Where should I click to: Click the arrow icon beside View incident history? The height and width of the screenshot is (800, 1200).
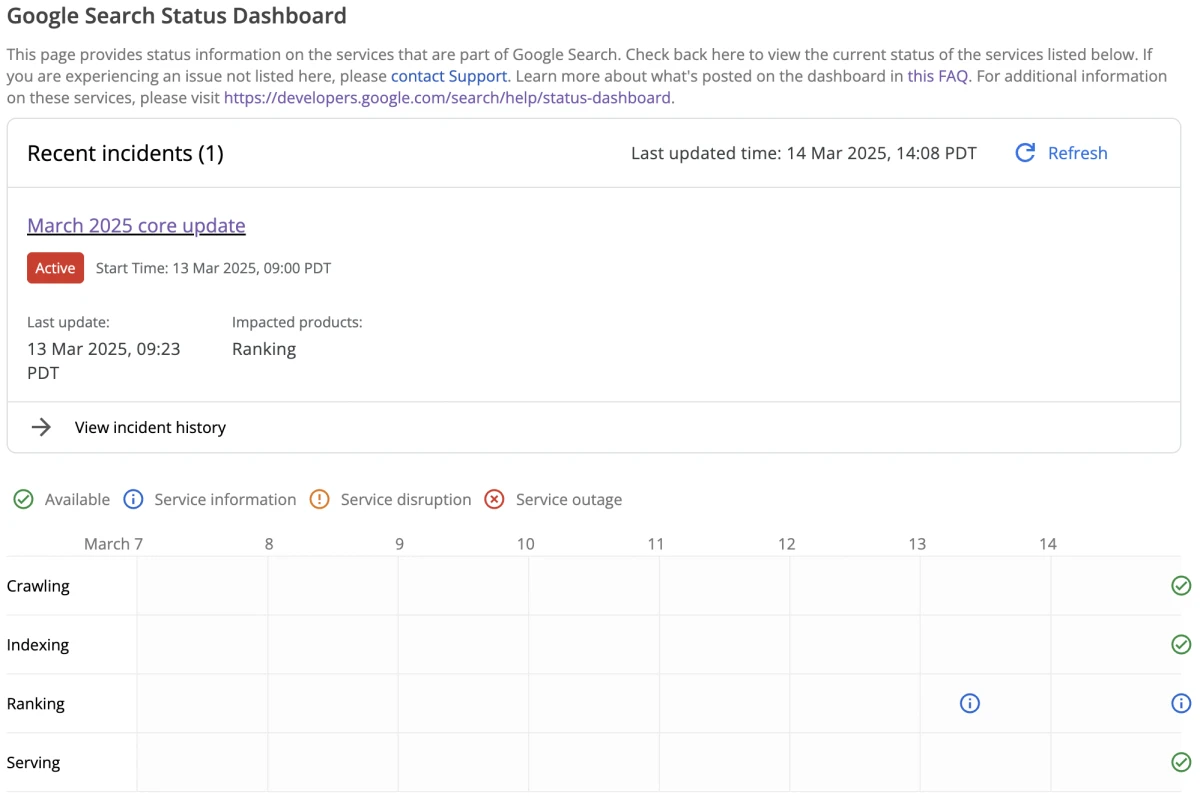tap(41, 427)
